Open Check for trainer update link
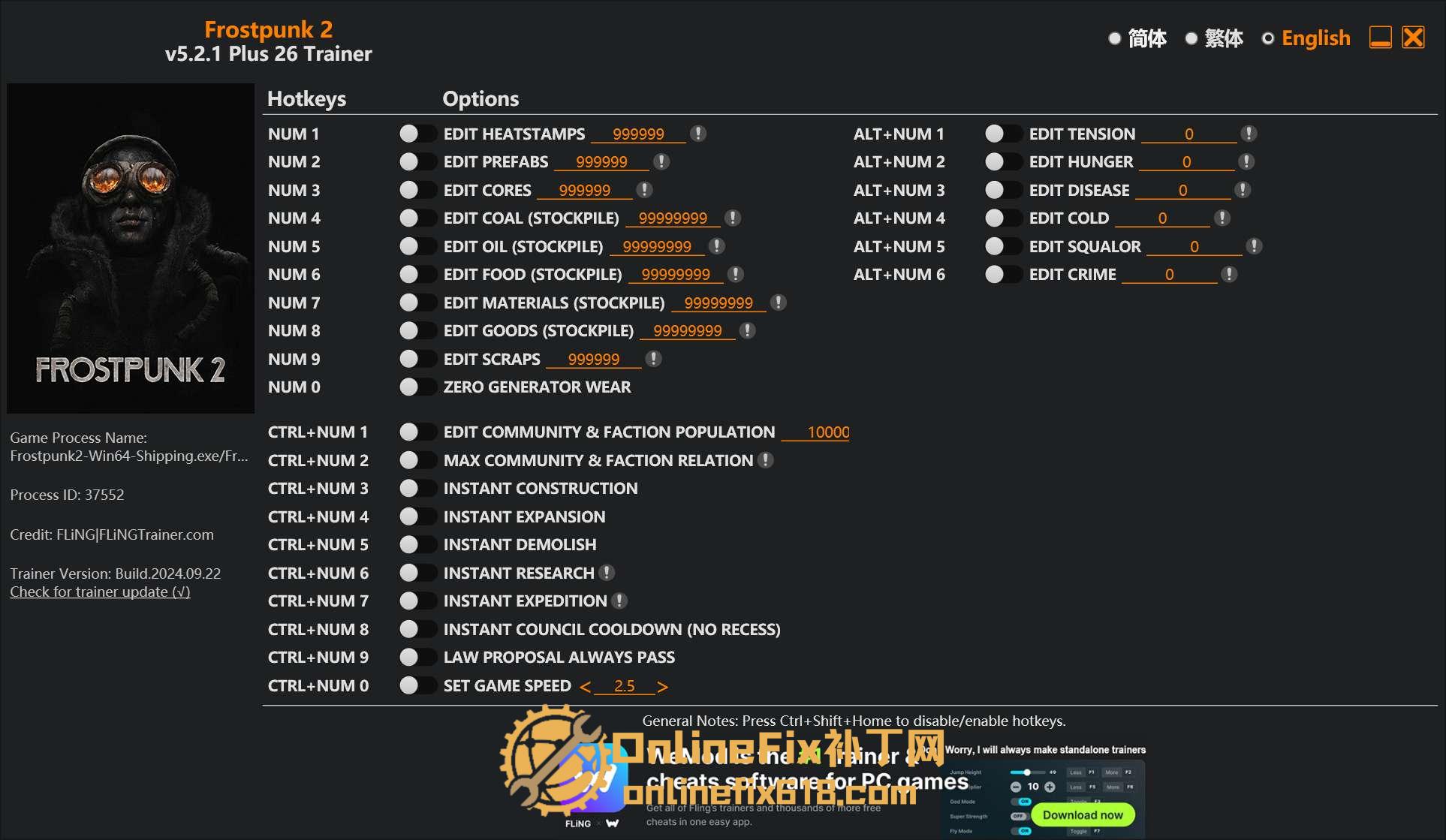 click(100, 592)
